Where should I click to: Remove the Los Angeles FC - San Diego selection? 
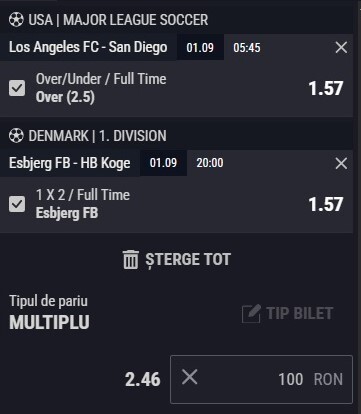[x=341, y=47]
